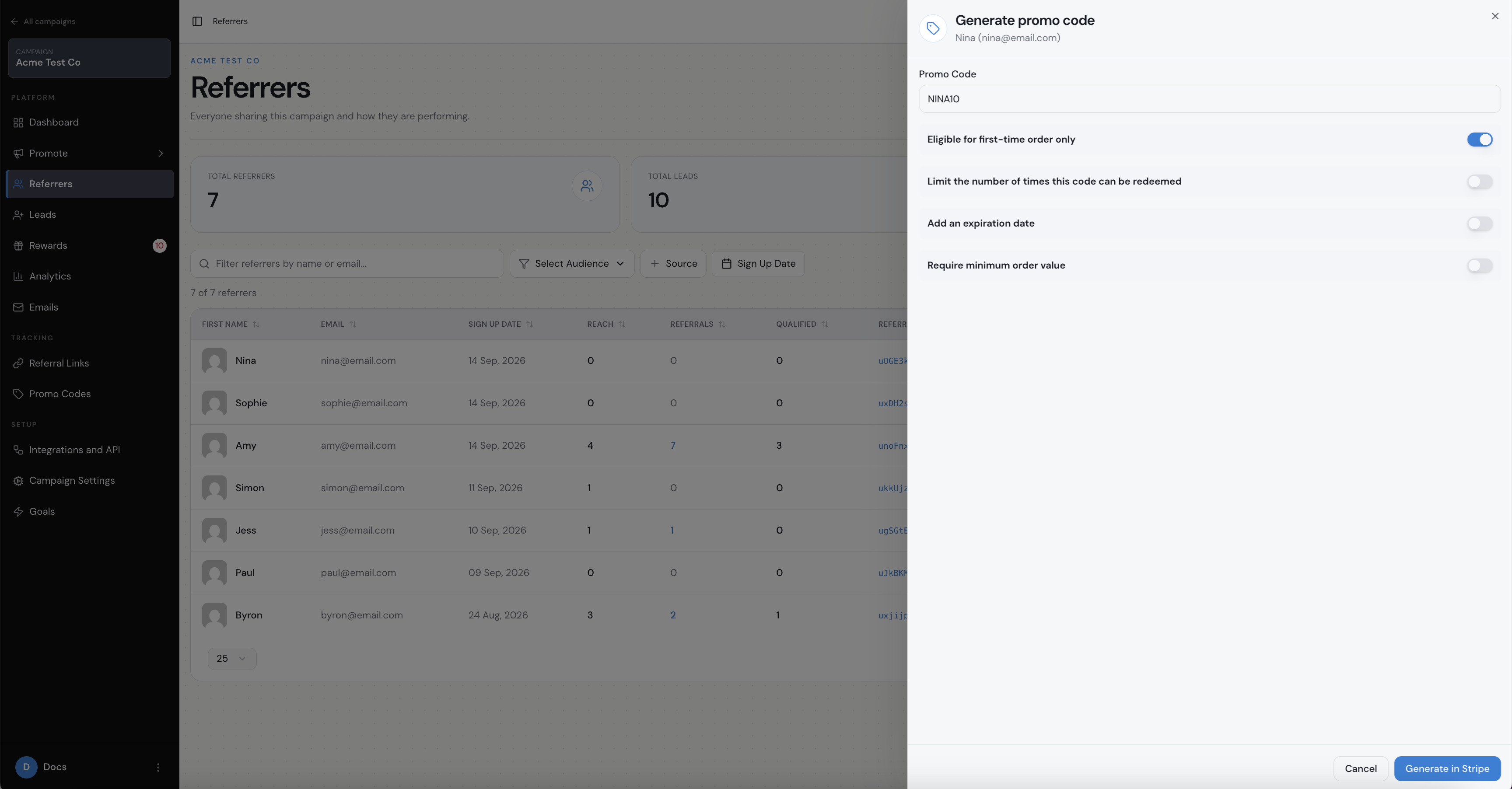The width and height of the screenshot is (1512, 789).
Task: Click Generate in Stripe button
Action: pyautogui.click(x=1447, y=768)
